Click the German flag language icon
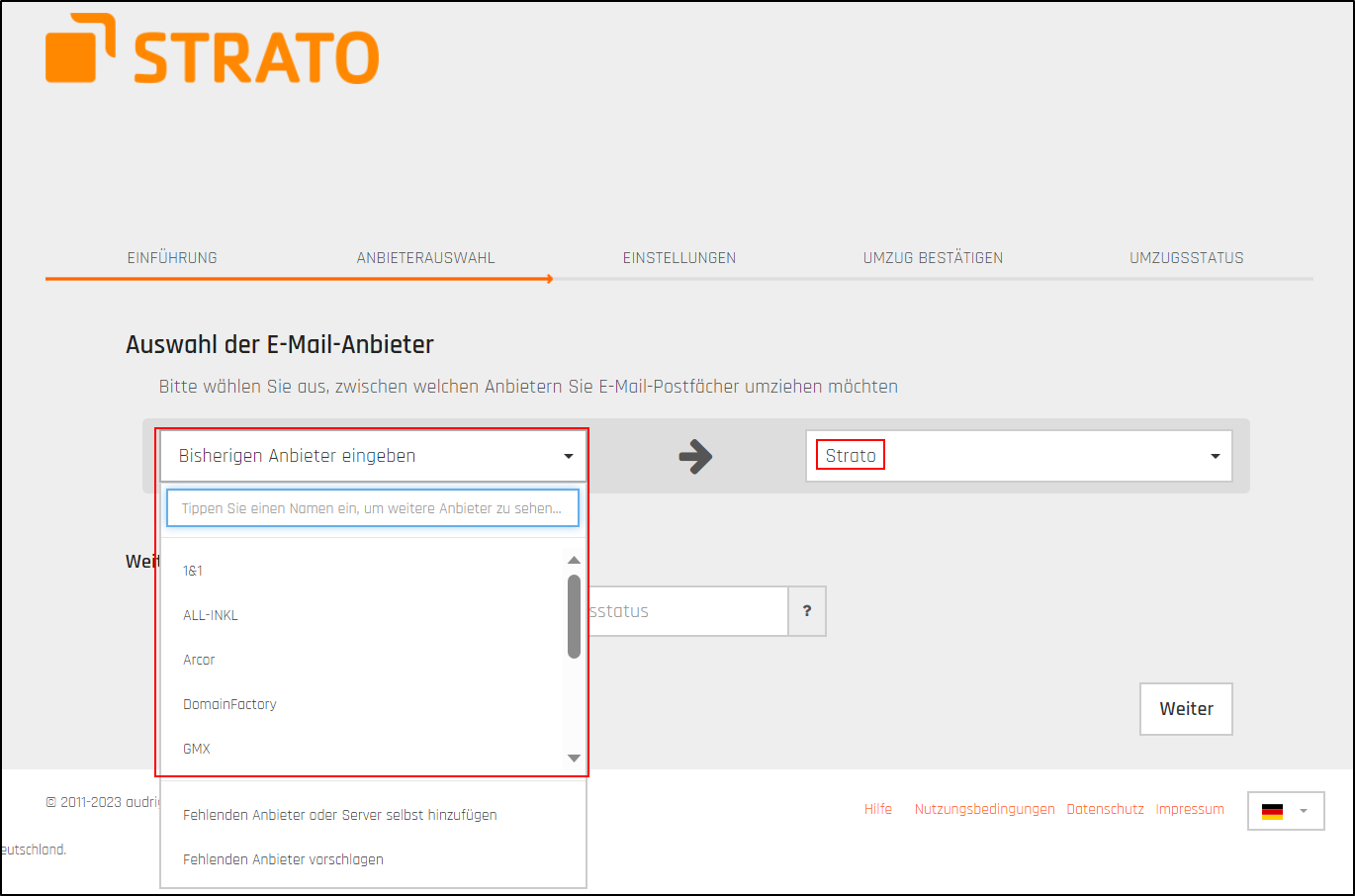Image resolution: width=1355 pixels, height=896 pixels. coord(1273,810)
